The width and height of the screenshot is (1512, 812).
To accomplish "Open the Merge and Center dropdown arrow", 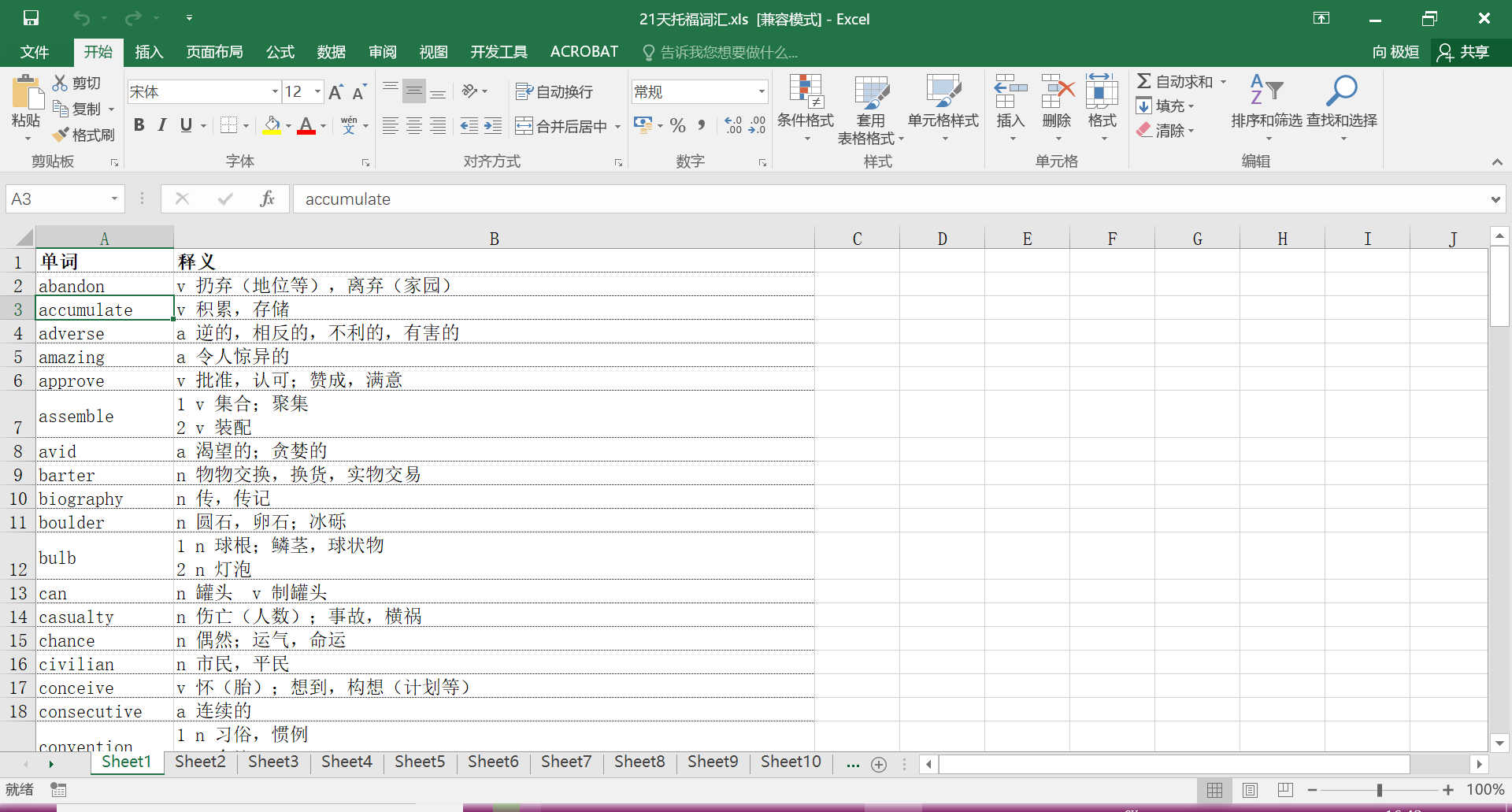I will coord(617,126).
